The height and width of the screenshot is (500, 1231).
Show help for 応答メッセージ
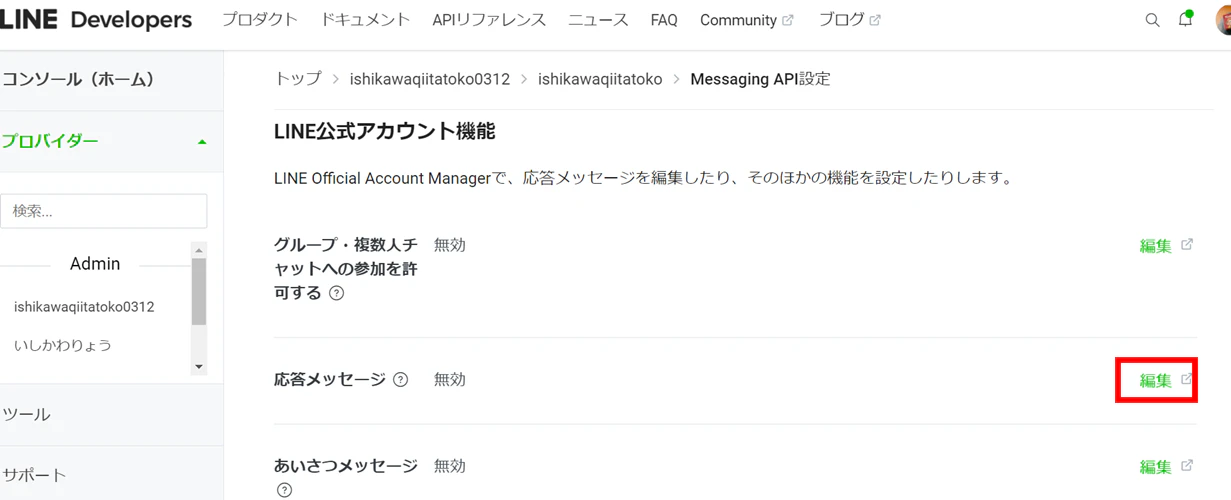pos(401,380)
